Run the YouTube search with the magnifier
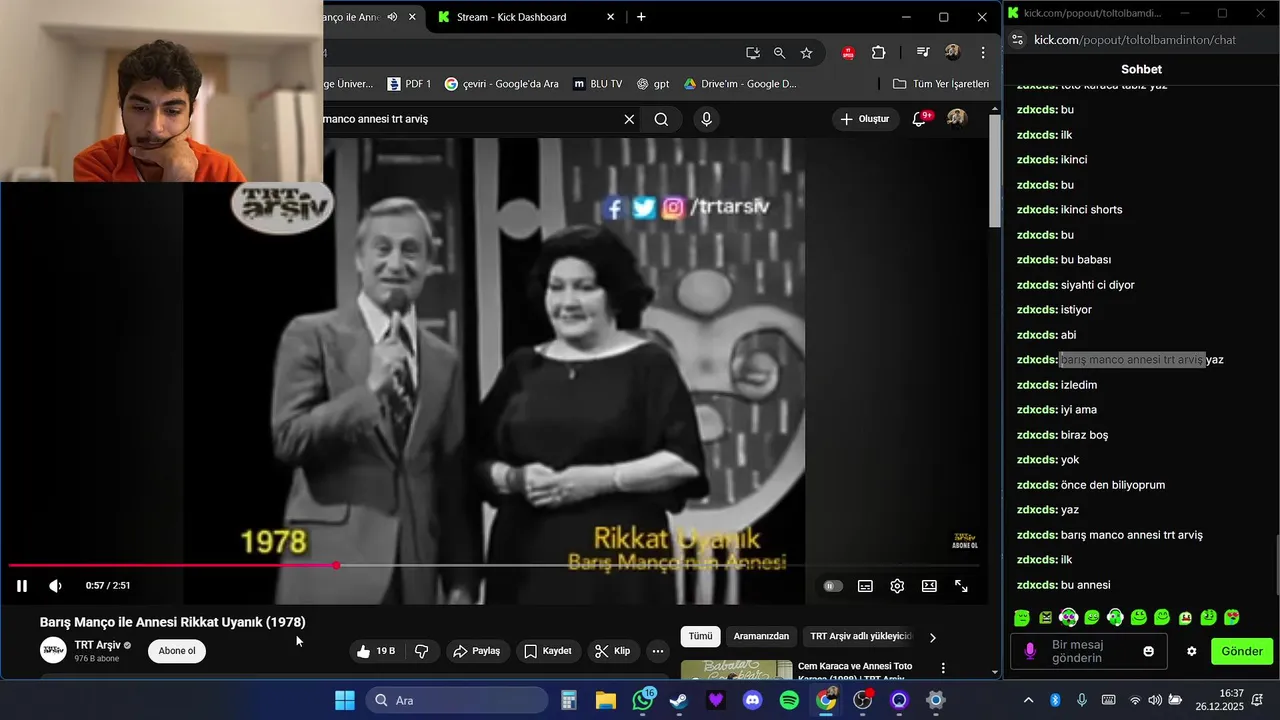The image size is (1280, 720). coord(661,119)
